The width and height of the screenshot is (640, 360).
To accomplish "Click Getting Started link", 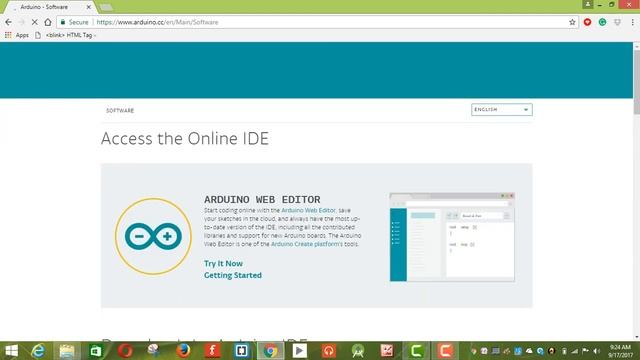I will (233, 275).
